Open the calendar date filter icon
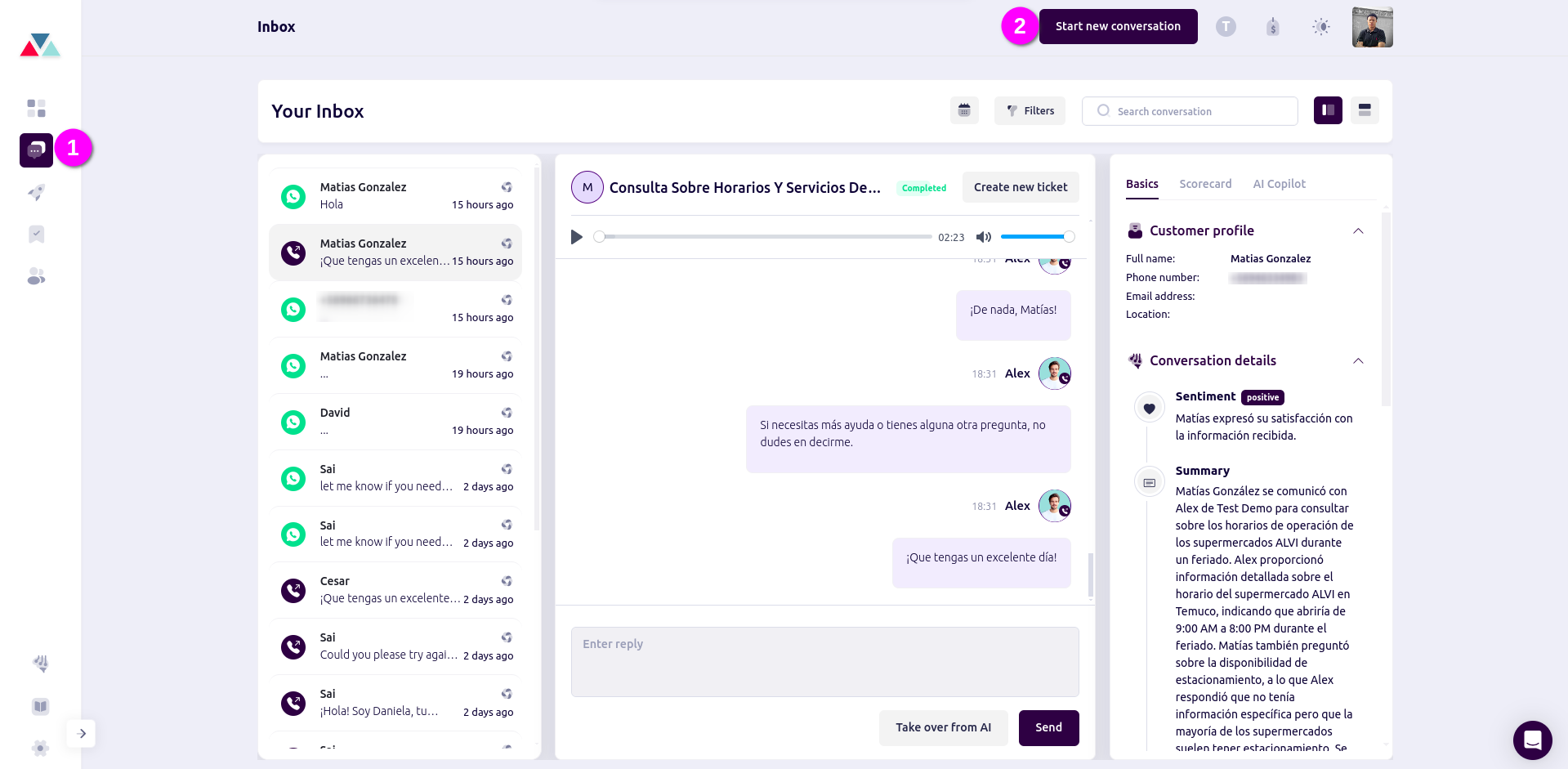This screenshot has height=769, width=1568. point(964,110)
